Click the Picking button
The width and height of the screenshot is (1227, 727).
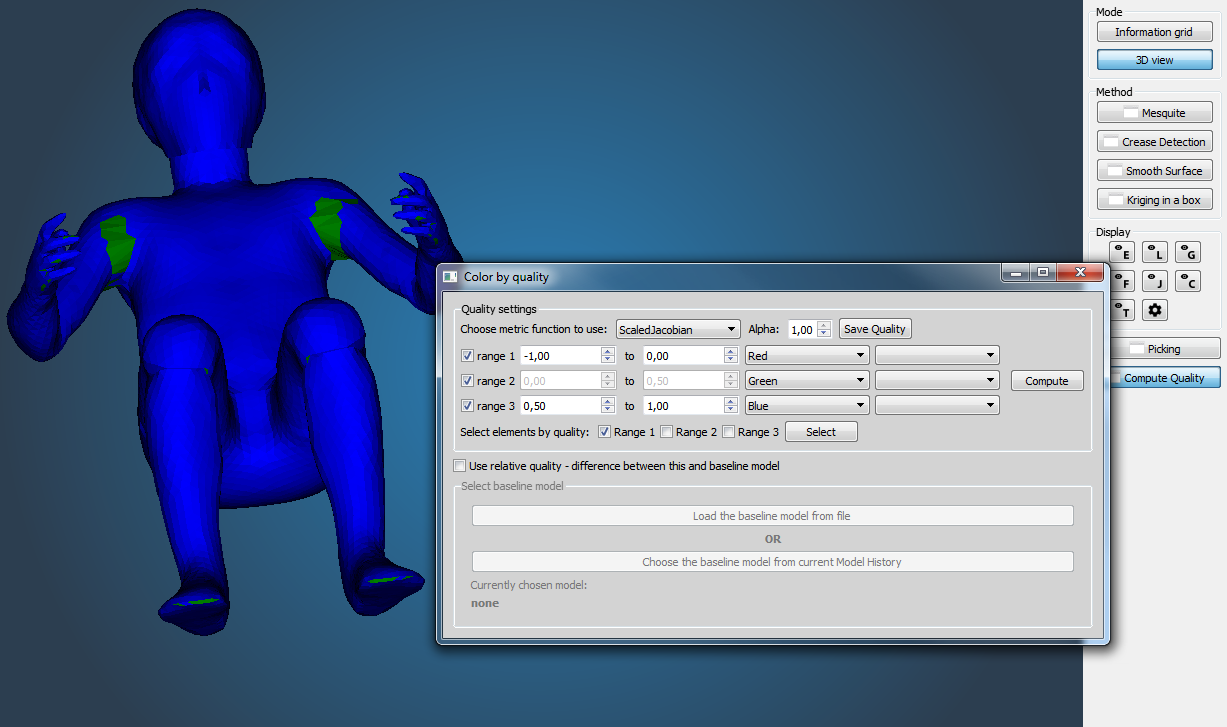1164,349
